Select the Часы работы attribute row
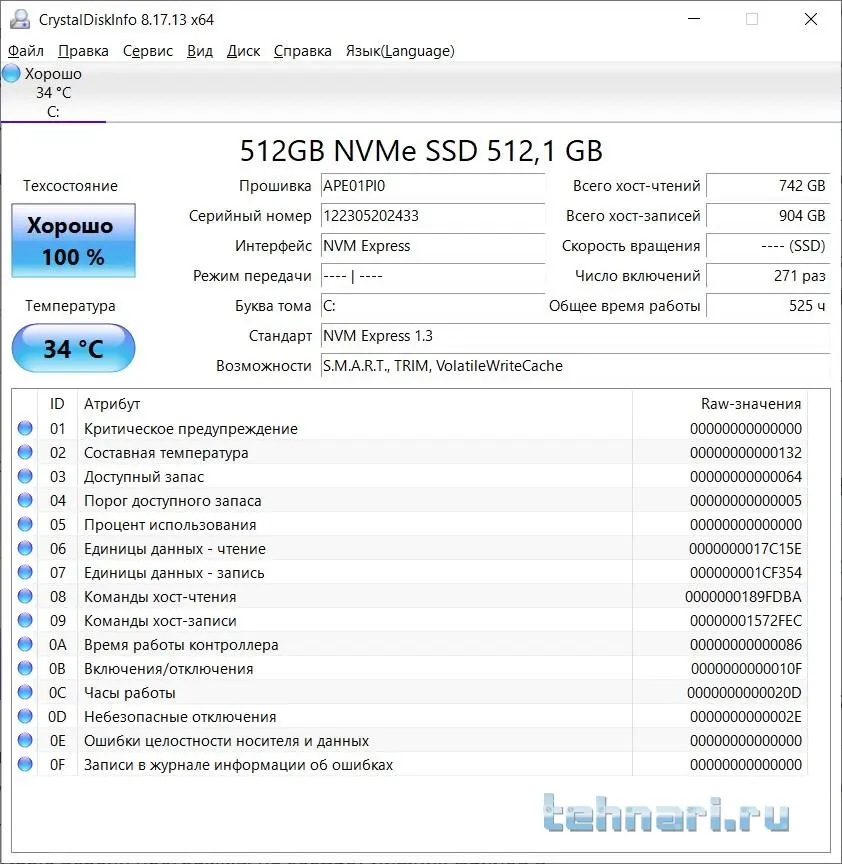Screen dimensions: 842x864 [x=409, y=693]
